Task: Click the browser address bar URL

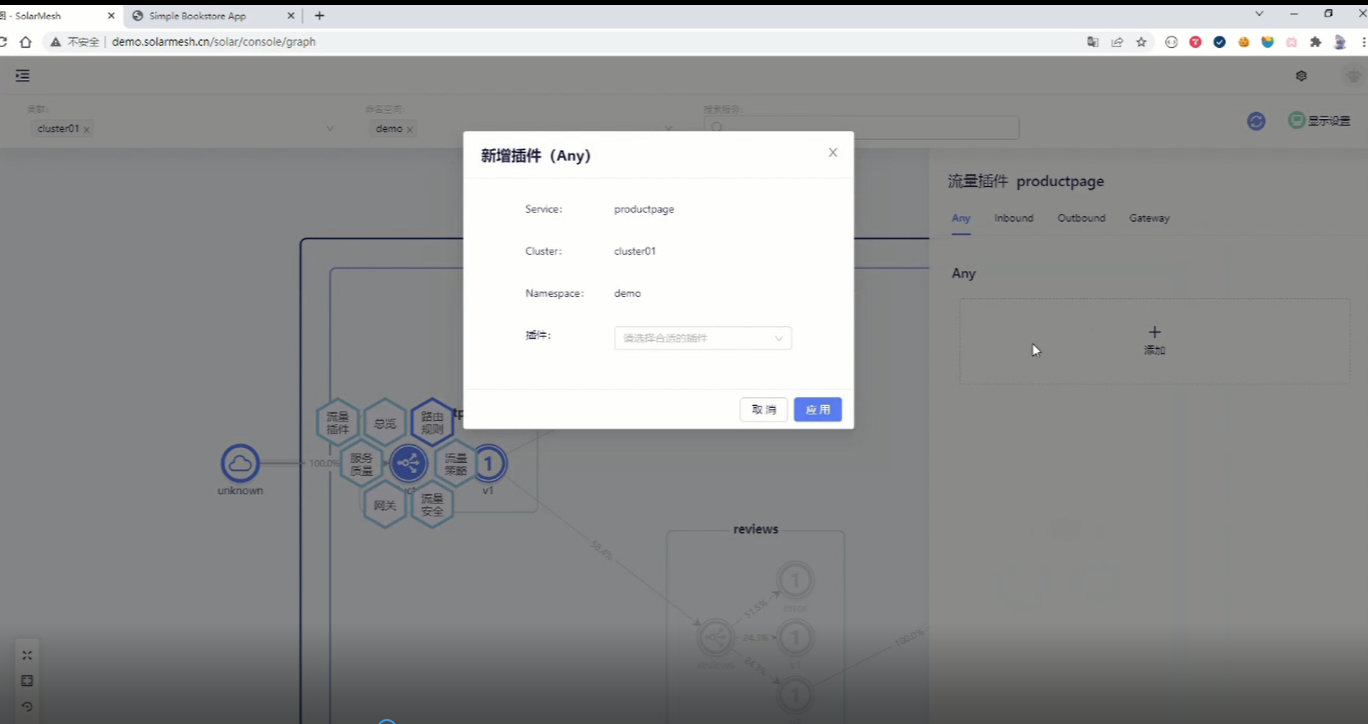Action: pos(214,42)
